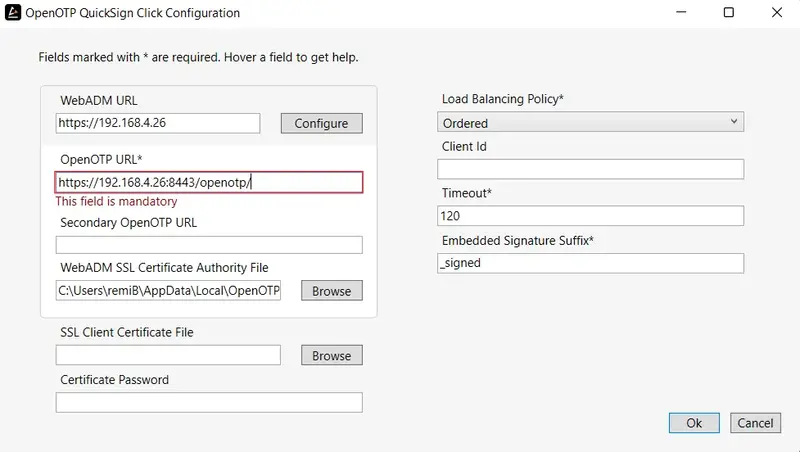Browse for the SSL Client Certificate File
Image resolution: width=800 pixels, height=452 pixels.
coord(332,355)
